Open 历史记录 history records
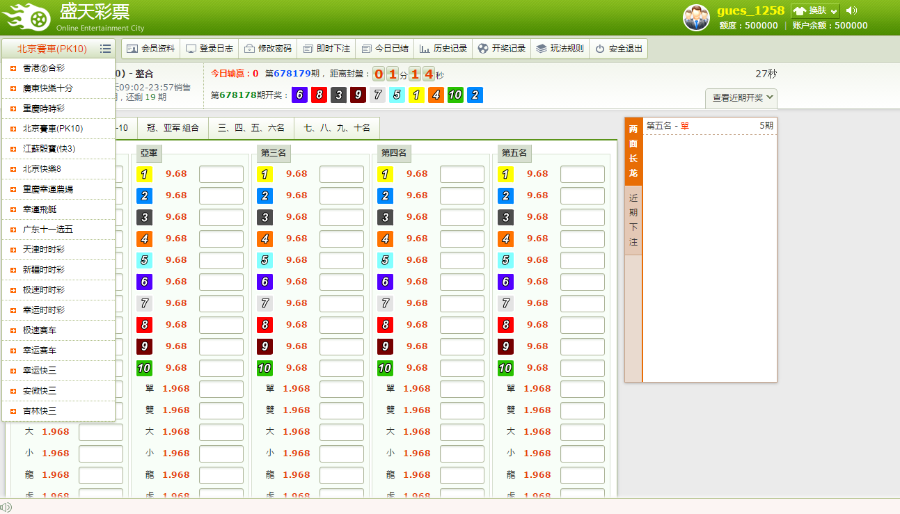The height and width of the screenshot is (514, 900). (443, 48)
